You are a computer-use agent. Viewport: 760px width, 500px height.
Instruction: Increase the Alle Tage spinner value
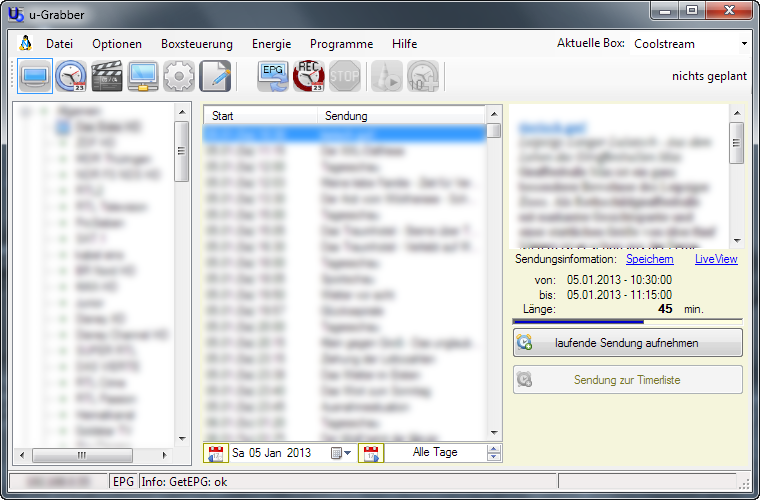click(x=493, y=448)
